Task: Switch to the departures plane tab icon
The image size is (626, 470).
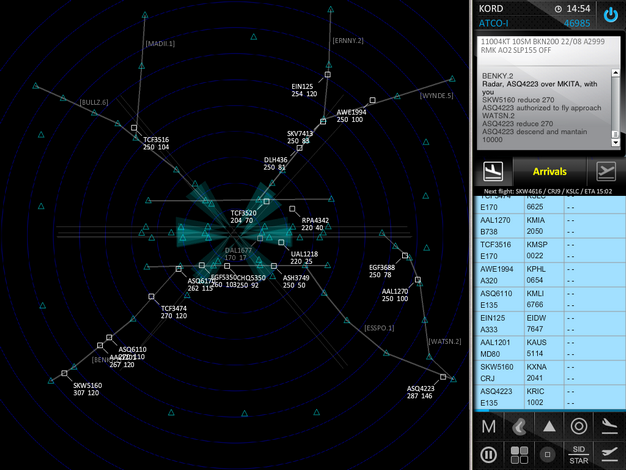Action: tap(606, 171)
